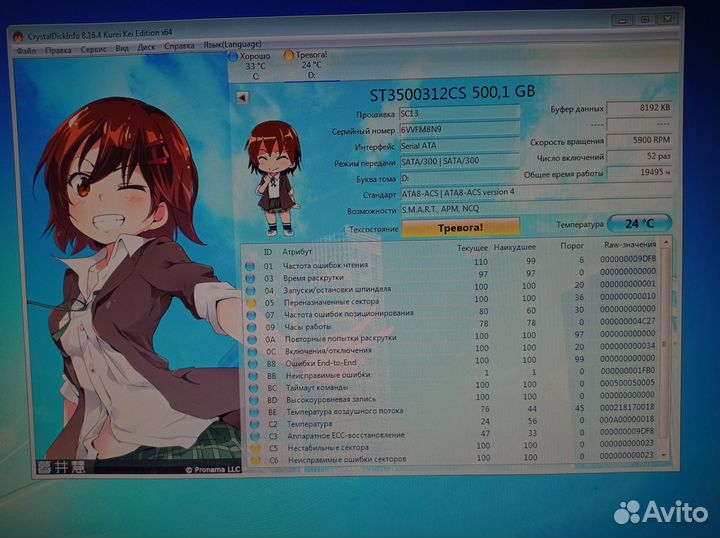Select raw value 000000009DF8 in row 01
Image resolution: width=720 pixels, height=538 pixels.
tap(628, 259)
